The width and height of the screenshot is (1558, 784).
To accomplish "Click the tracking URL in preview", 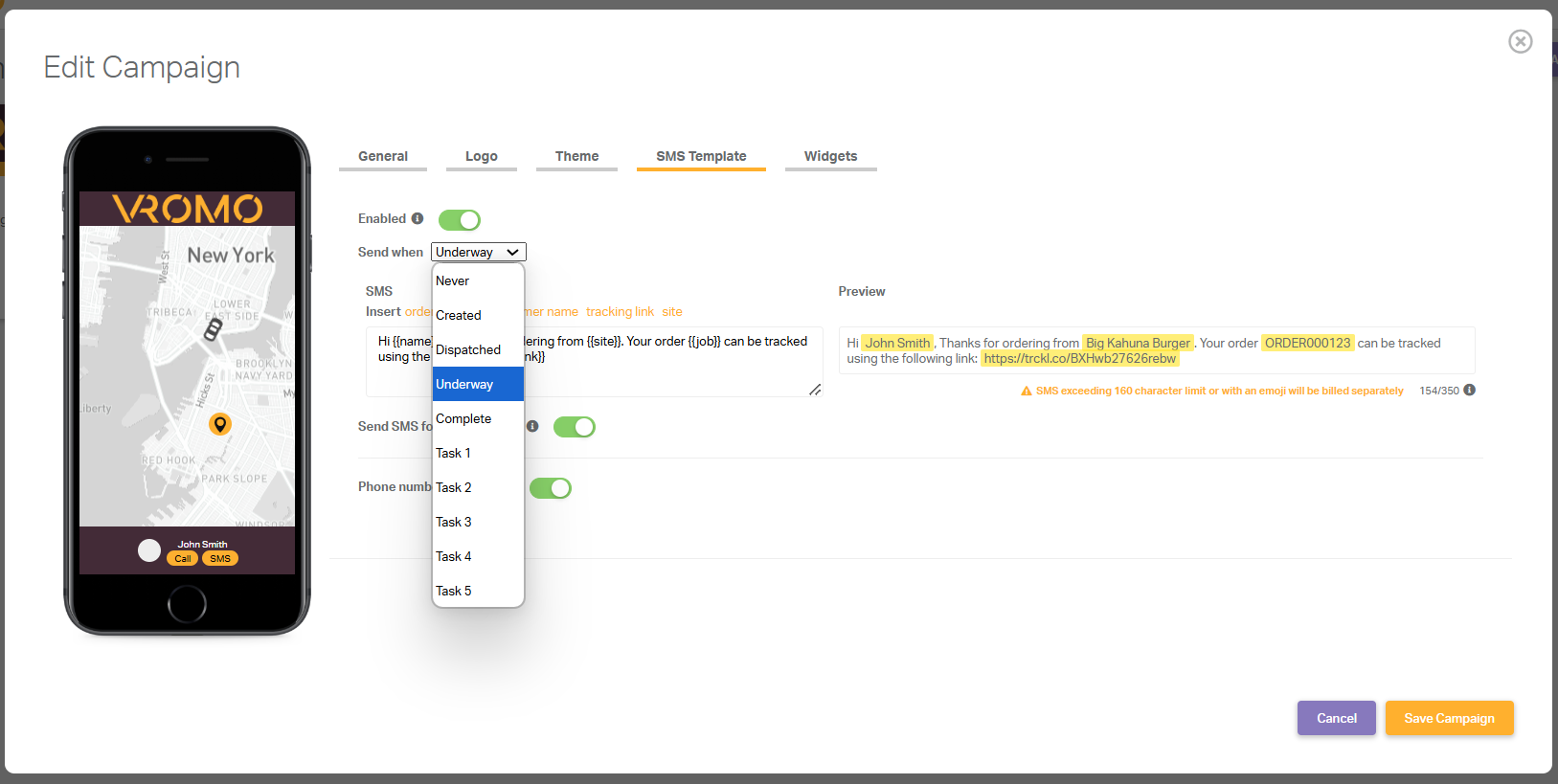I will [x=1079, y=359].
